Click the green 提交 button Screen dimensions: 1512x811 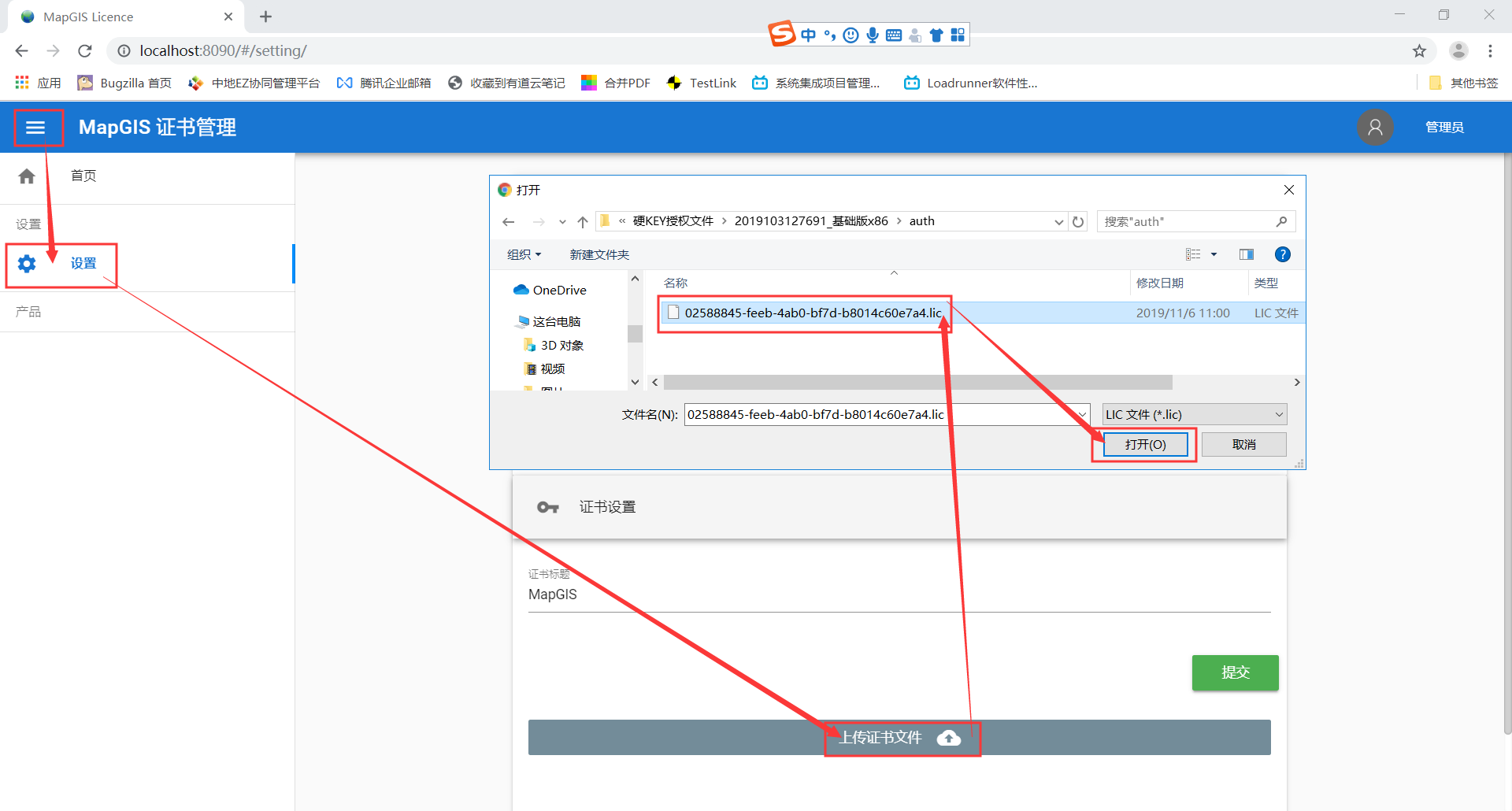pyautogui.click(x=1235, y=673)
